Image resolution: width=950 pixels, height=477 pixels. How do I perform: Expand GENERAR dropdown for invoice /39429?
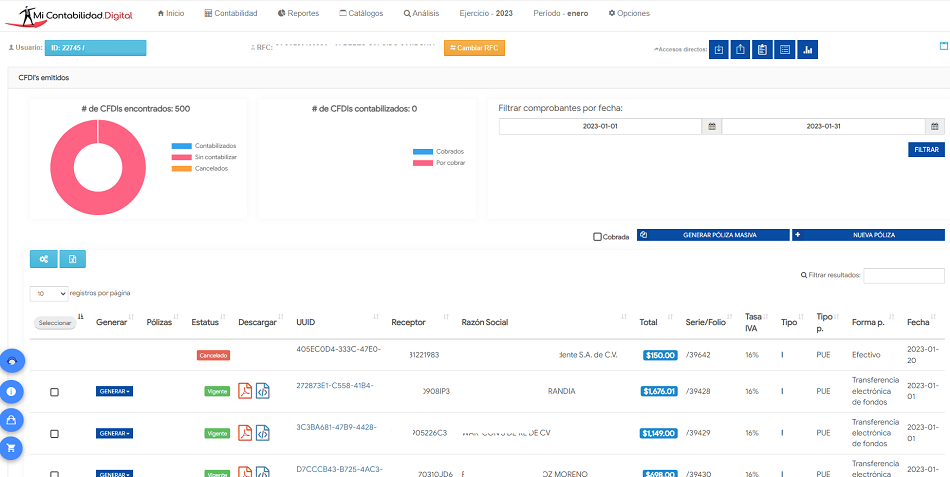tap(114, 433)
